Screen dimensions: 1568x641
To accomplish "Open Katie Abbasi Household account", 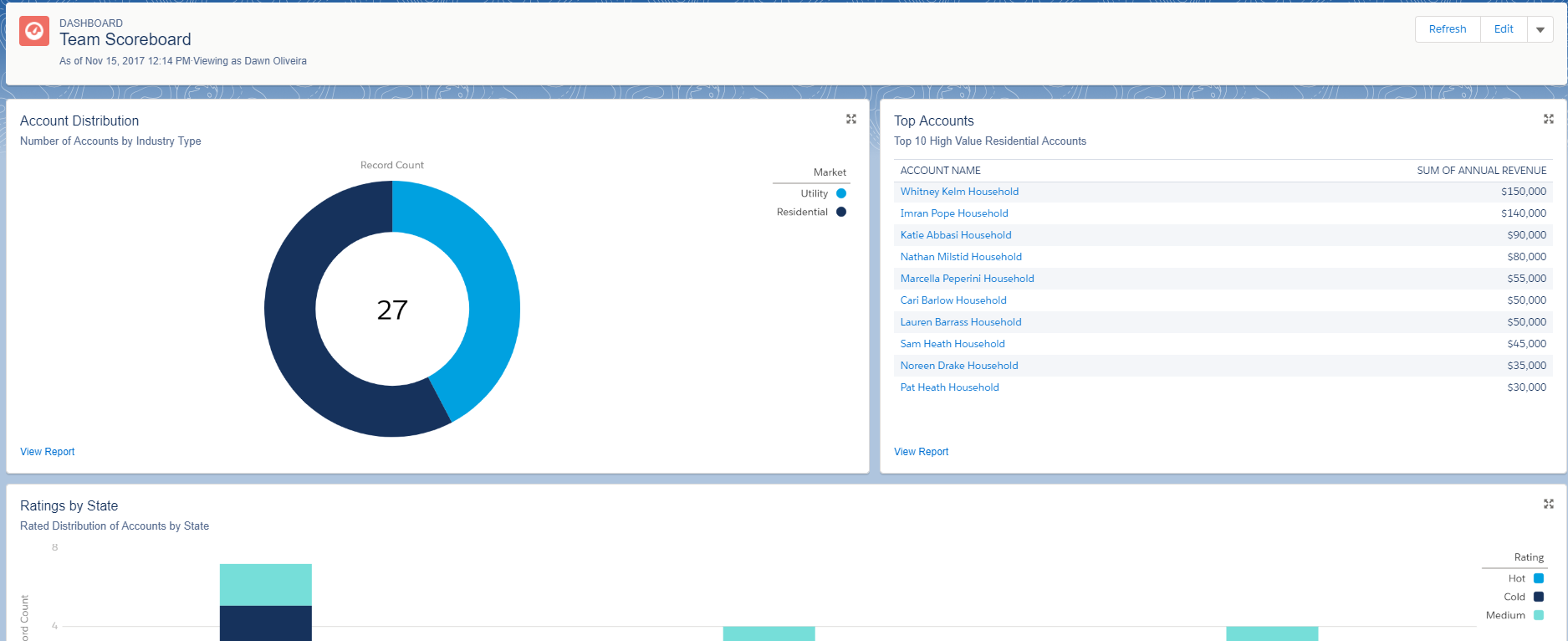I will coord(956,235).
